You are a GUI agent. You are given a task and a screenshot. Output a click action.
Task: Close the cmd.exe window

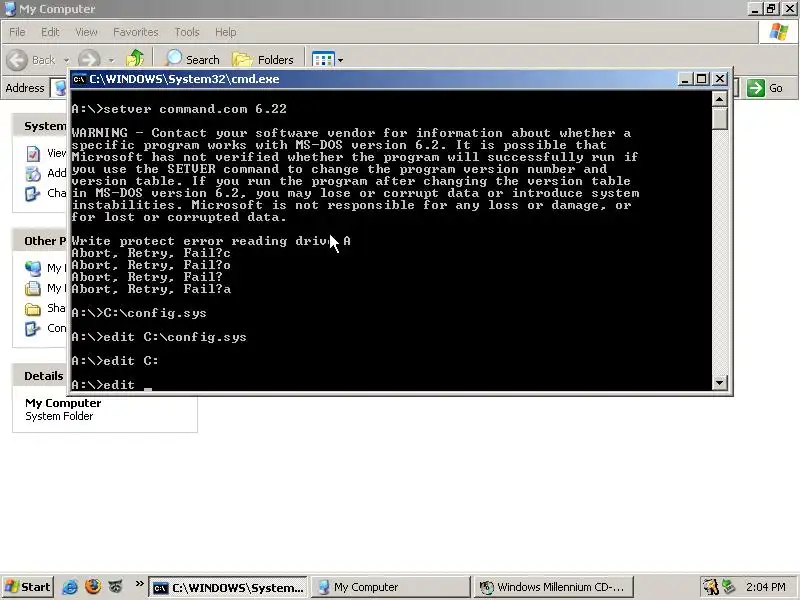pyautogui.click(x=720, y=79)
